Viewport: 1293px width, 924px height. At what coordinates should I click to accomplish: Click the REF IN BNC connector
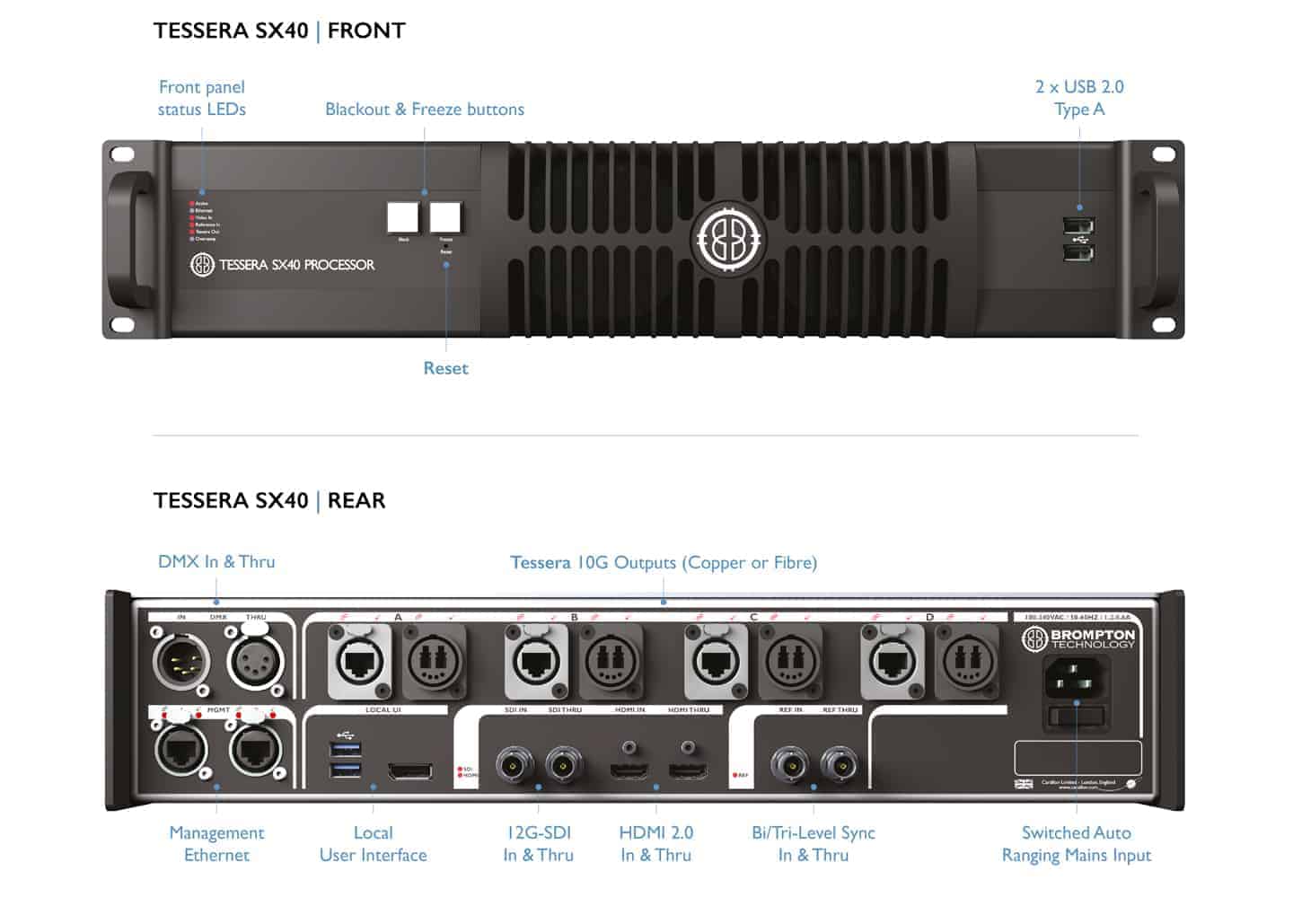coord(790,765)
